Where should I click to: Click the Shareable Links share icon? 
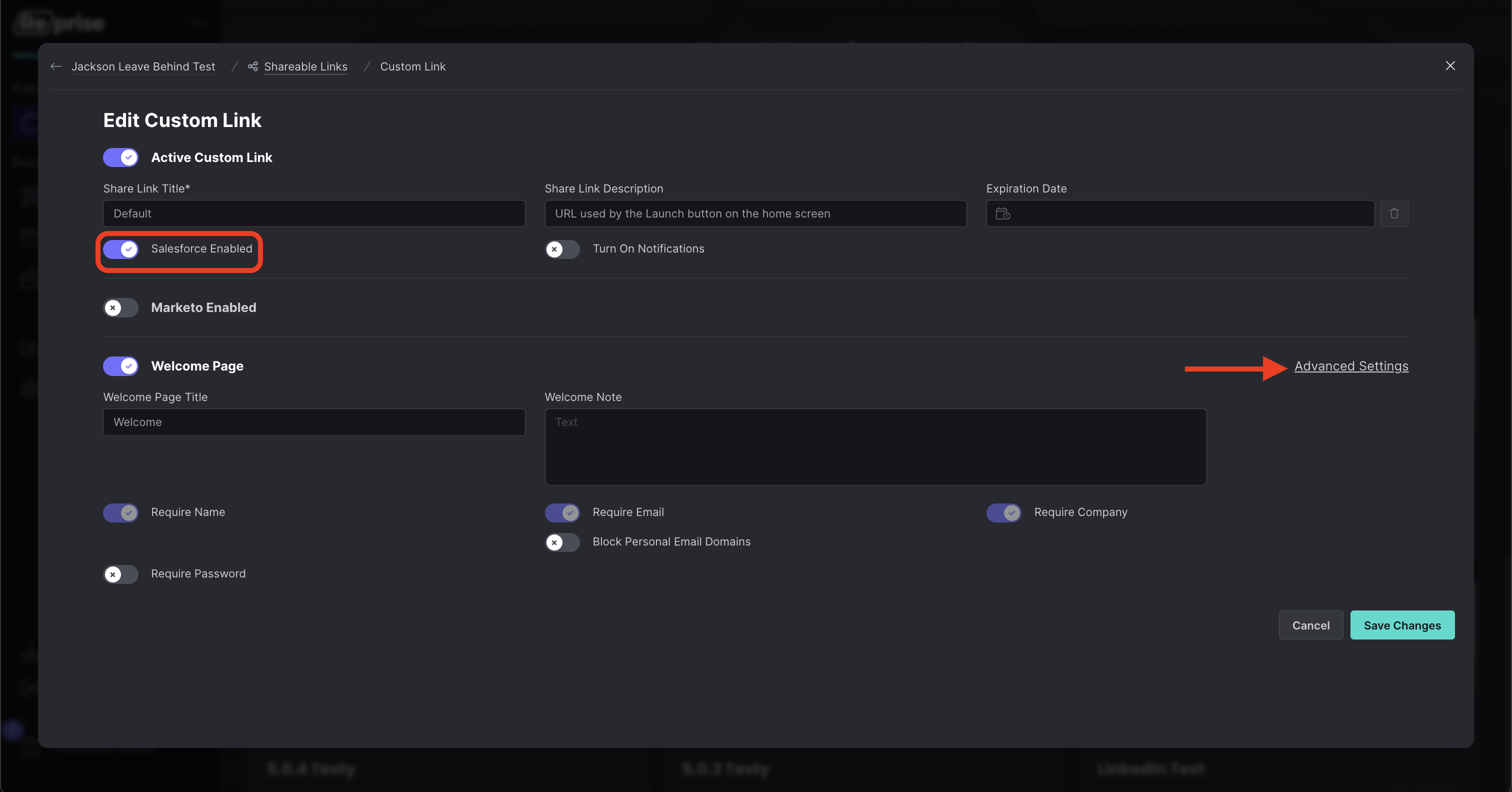253,66
